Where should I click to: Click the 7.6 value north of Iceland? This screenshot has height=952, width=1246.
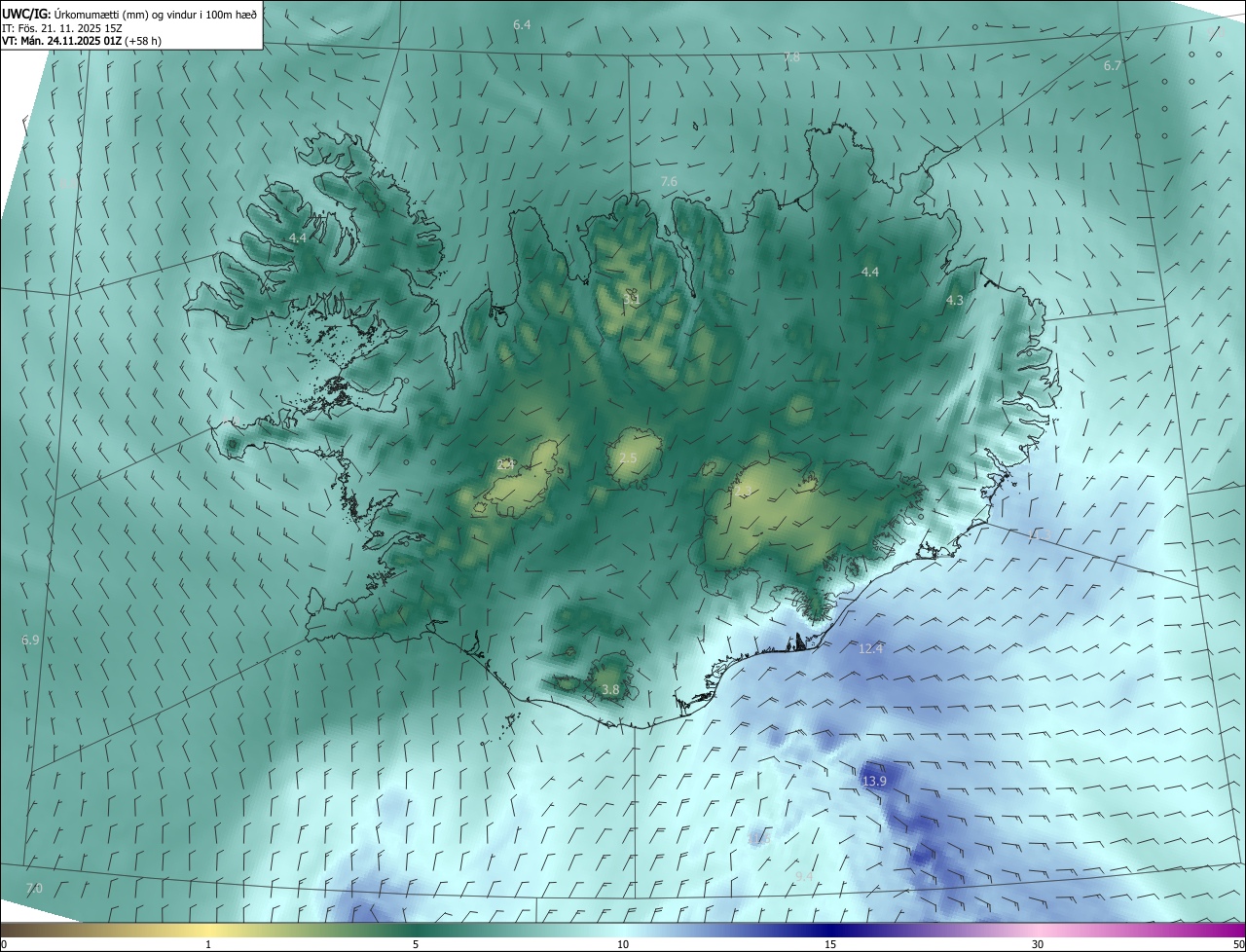pyautogui.click(x=669, y=182)
